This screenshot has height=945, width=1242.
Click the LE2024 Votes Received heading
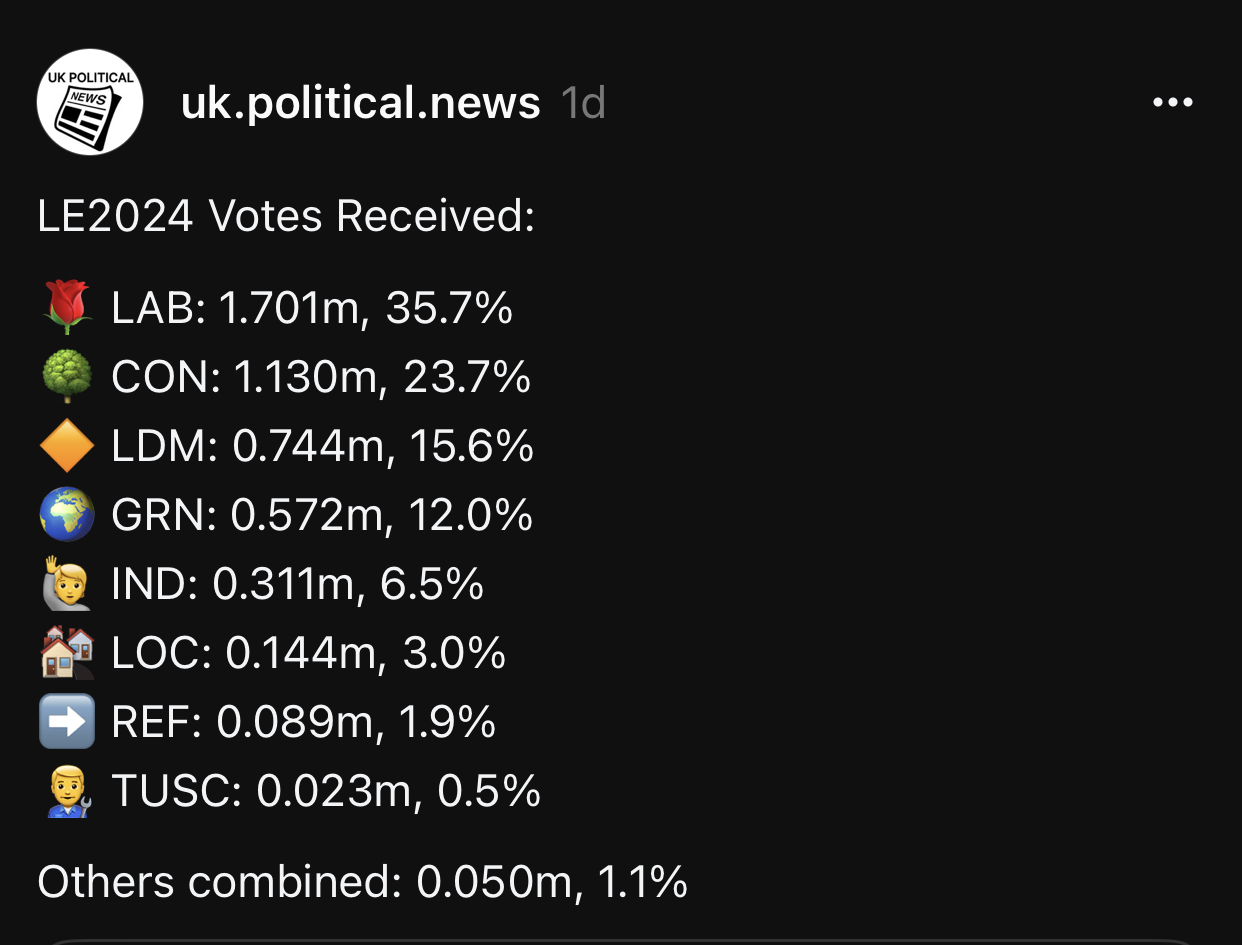tap(286, 216)
